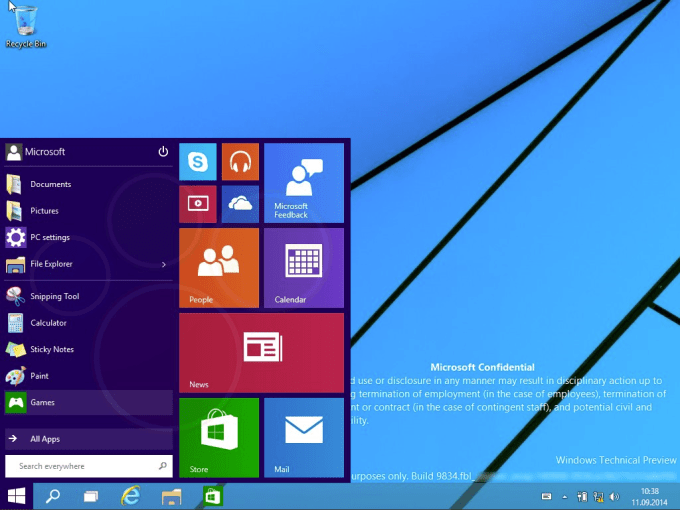This screenshot has height=510, width=680.
Task: Open Internet Explorer from the taskbar
Action: tap(130, 496)
